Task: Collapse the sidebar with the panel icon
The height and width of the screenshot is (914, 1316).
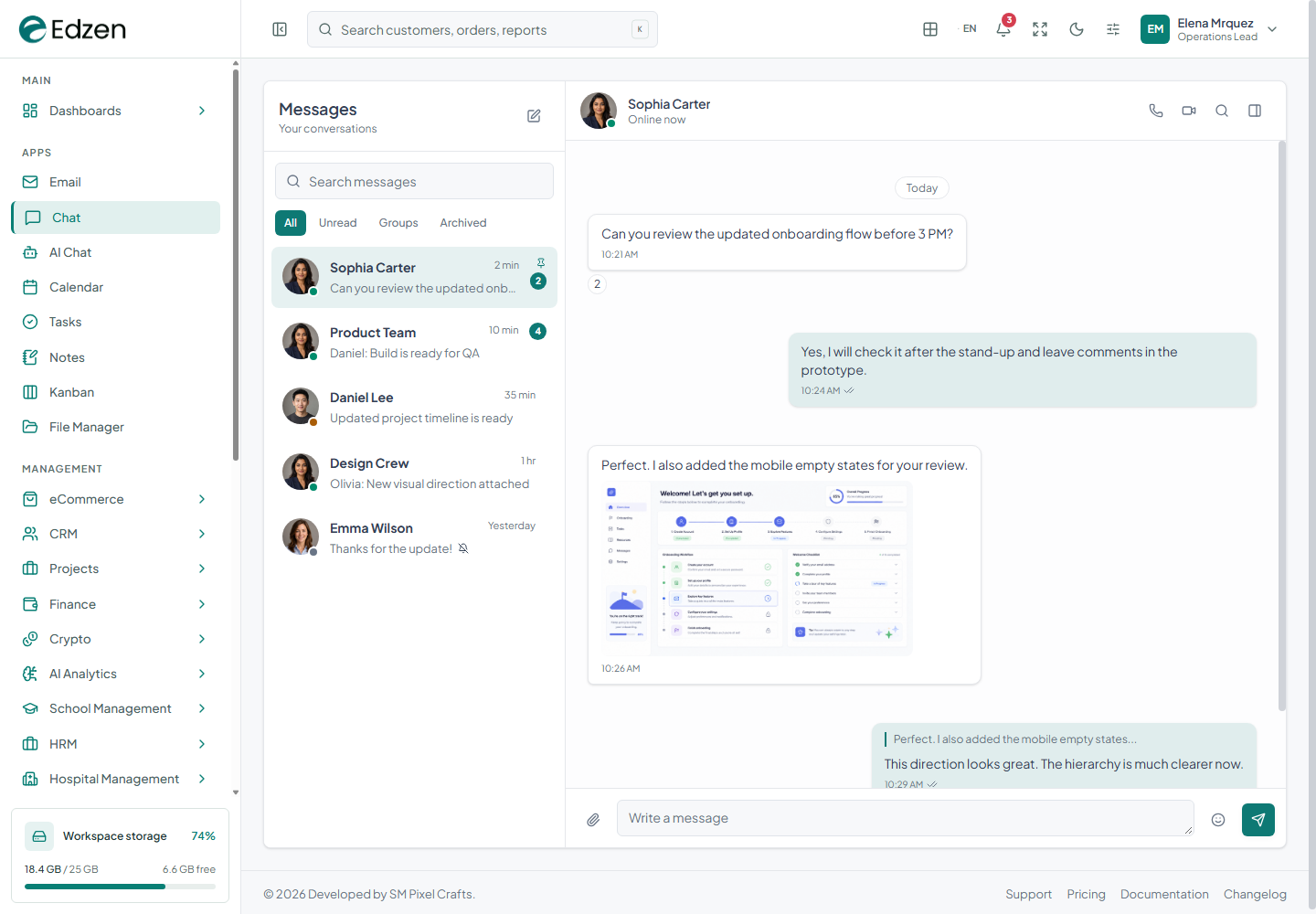Action: (x=280, y=29)
